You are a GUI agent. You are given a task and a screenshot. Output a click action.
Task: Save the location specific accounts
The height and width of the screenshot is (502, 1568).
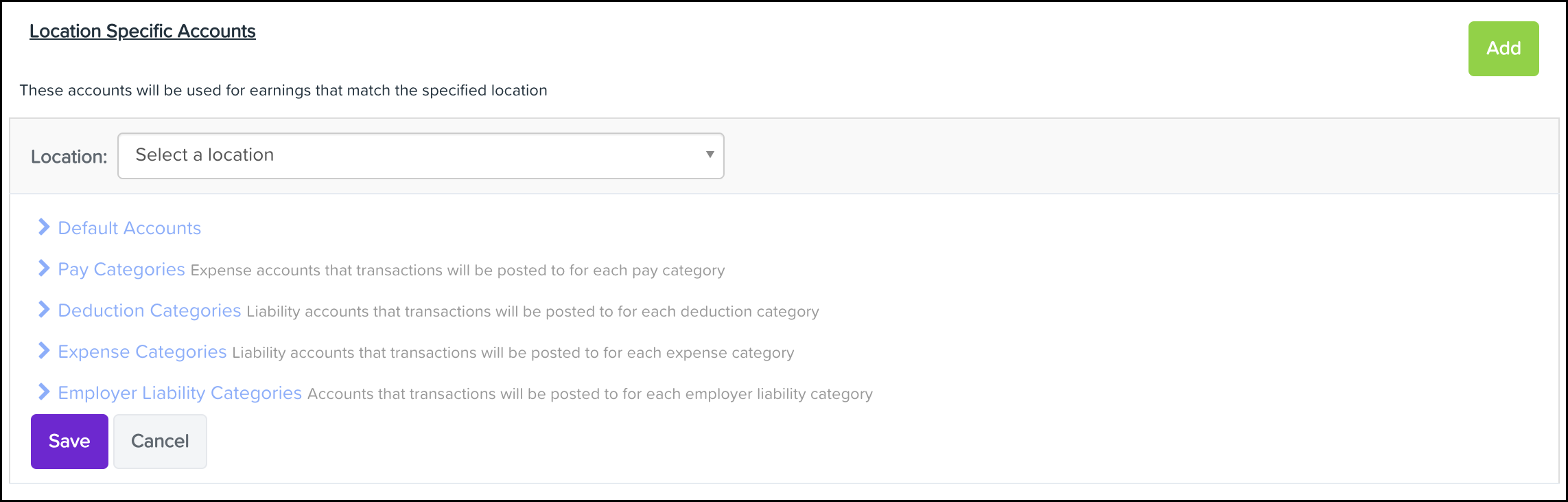pyautogui.click(x=69, y=442)
